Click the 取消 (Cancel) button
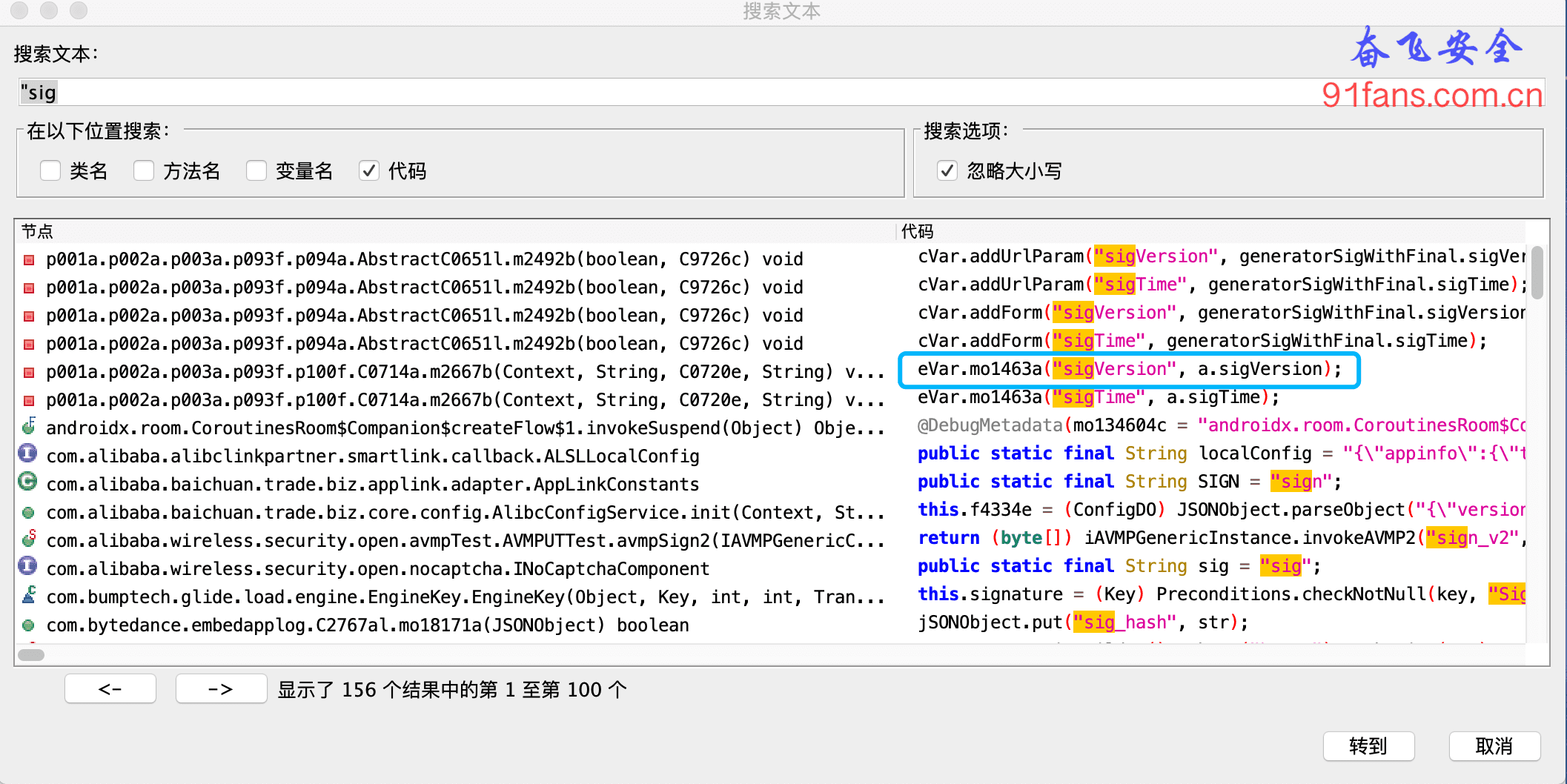This screenshot has height=784, width=1567. pos(1494,746)
